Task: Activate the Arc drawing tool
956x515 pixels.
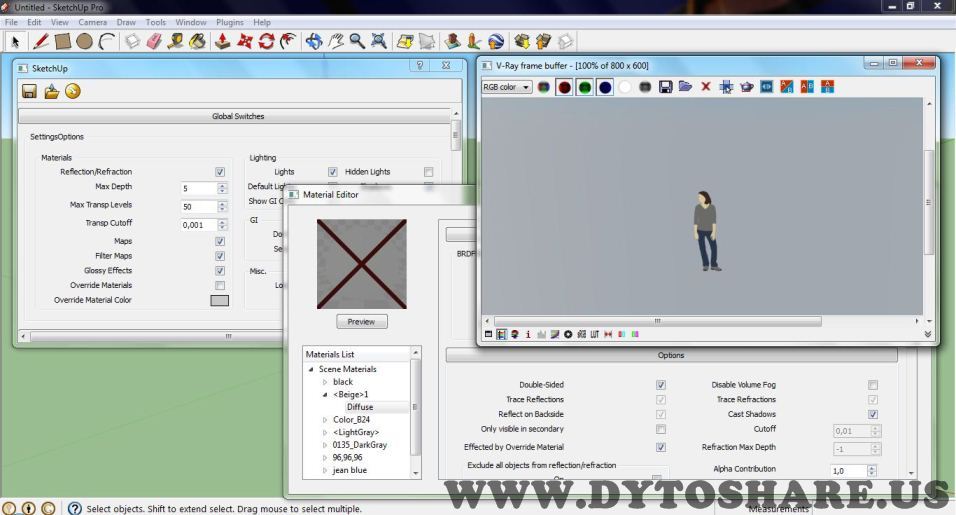Action: tap(107, 41)
